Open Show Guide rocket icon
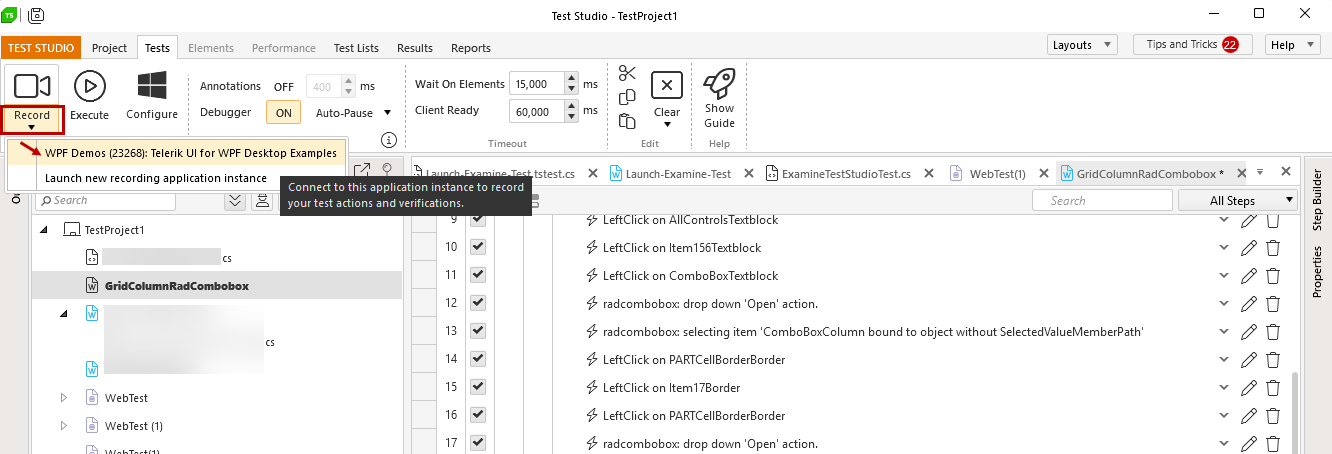This screenshot has width=1332, height=454. click(x=719, y=83)
